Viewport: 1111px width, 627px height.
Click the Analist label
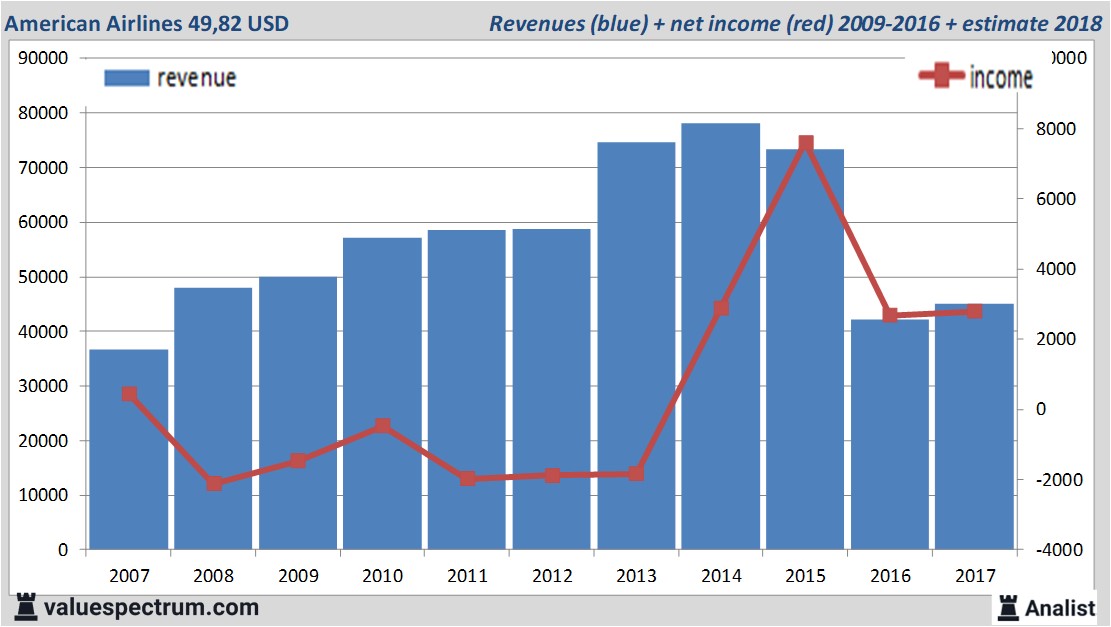click(1062, 607)
